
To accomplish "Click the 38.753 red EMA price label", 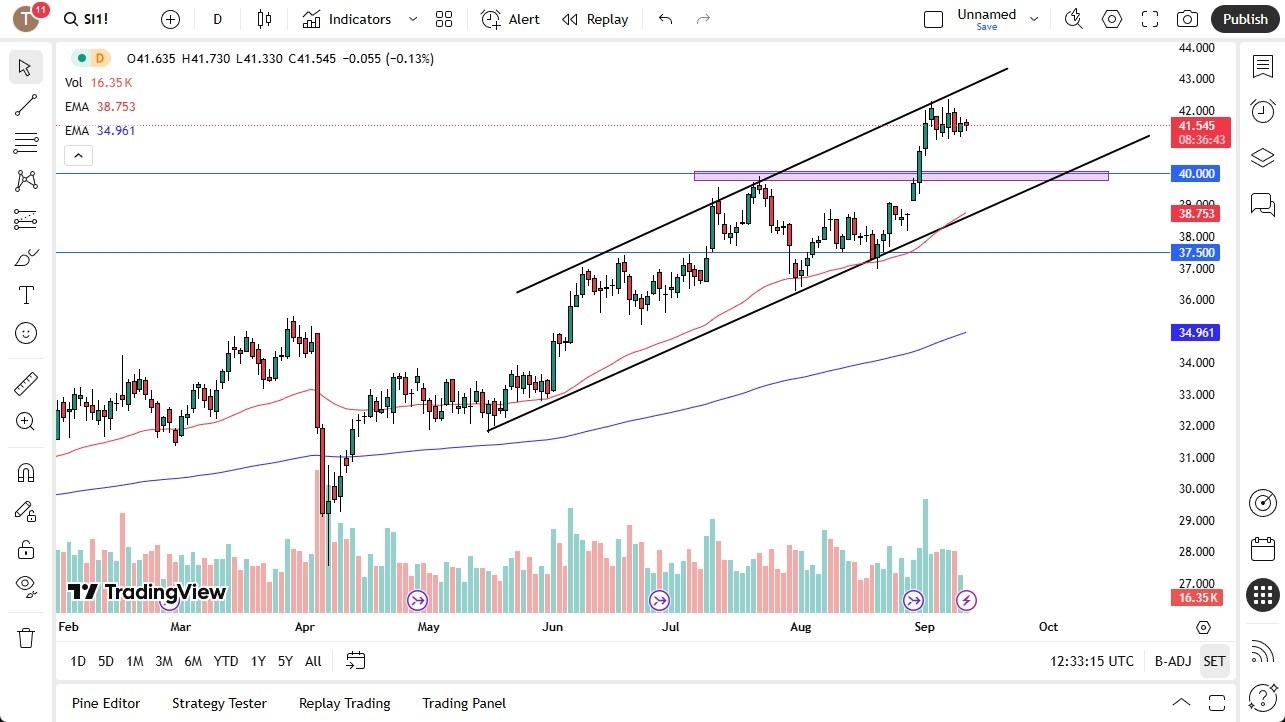I will pos(1197,213).
